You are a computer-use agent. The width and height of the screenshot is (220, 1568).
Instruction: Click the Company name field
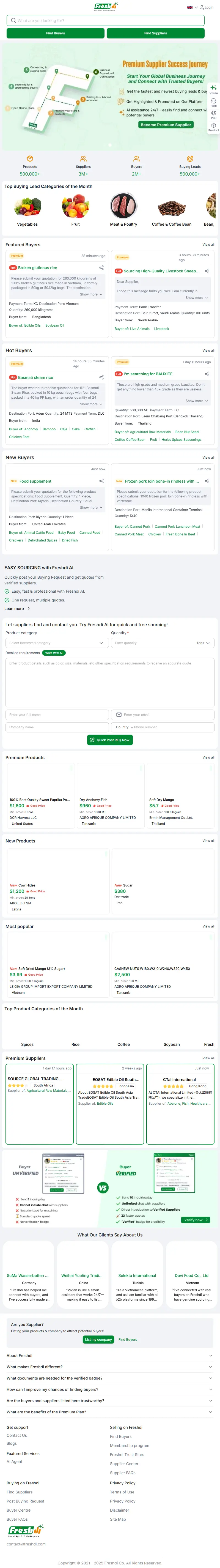click(57, 727)
